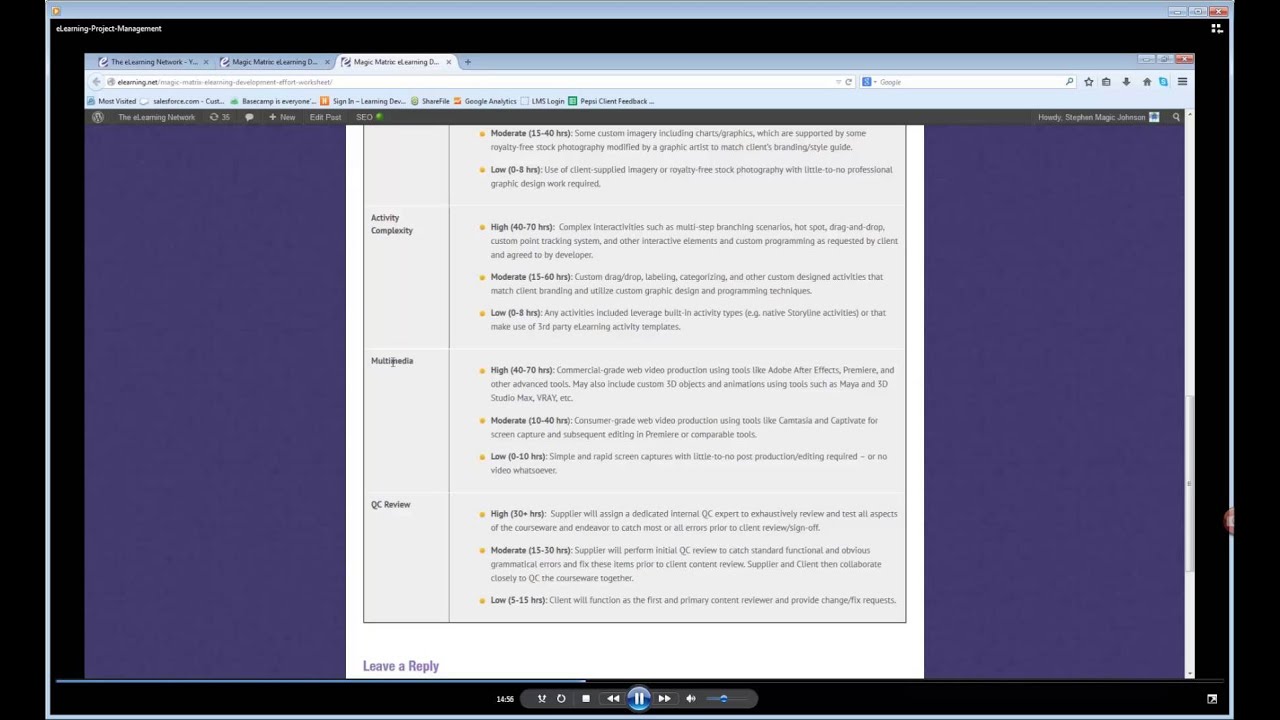The height and width of the screenshot is (720, 1280).
Task: Open the LMS Login bookmark
Action: (542, 101)
